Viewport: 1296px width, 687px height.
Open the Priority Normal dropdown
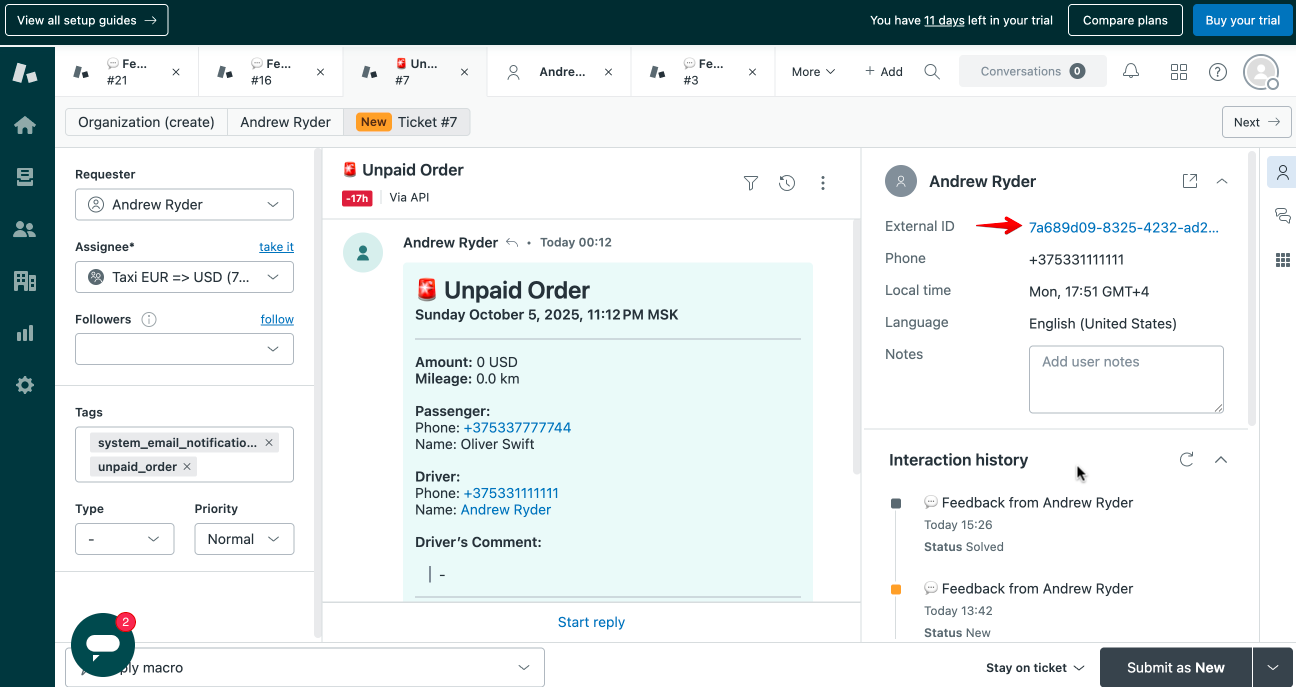coord(244,539)
